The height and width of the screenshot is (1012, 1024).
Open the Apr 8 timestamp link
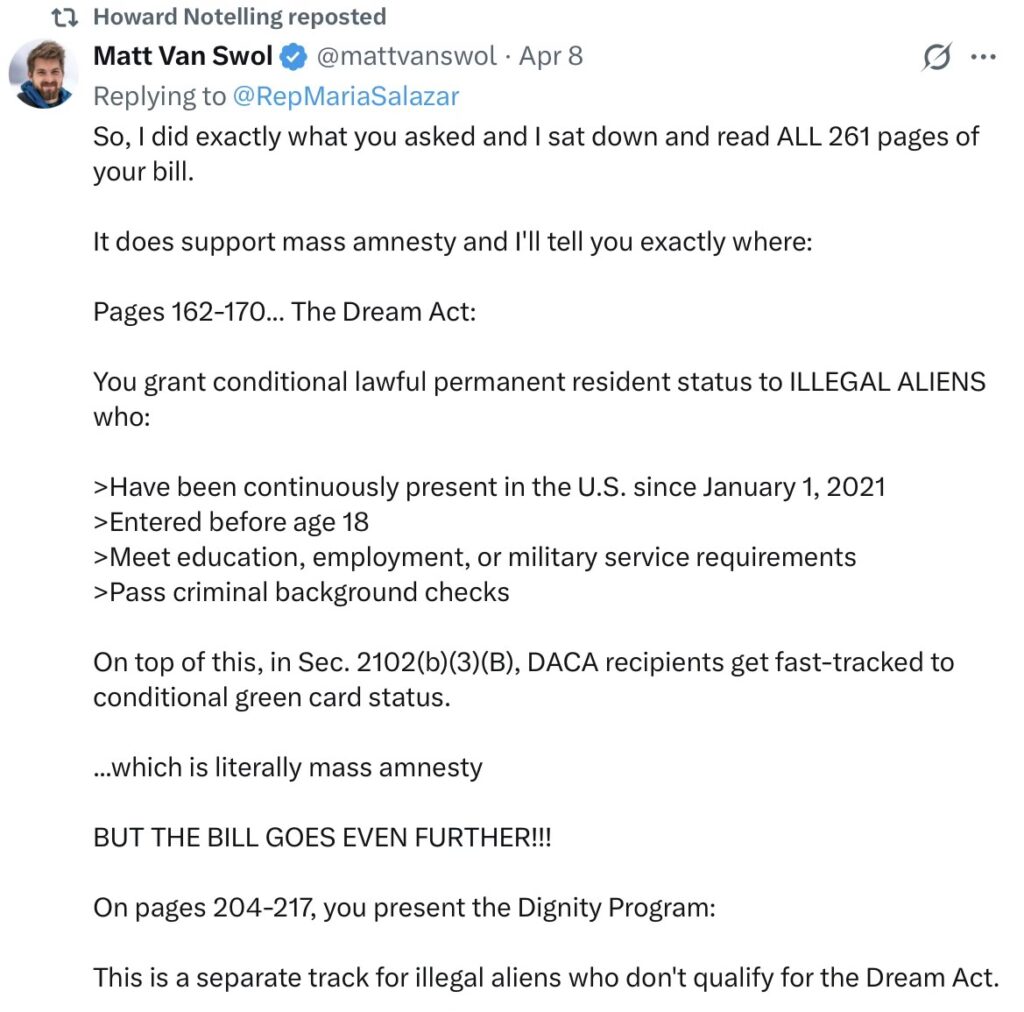pyautogui.click(x=550, y=57)
